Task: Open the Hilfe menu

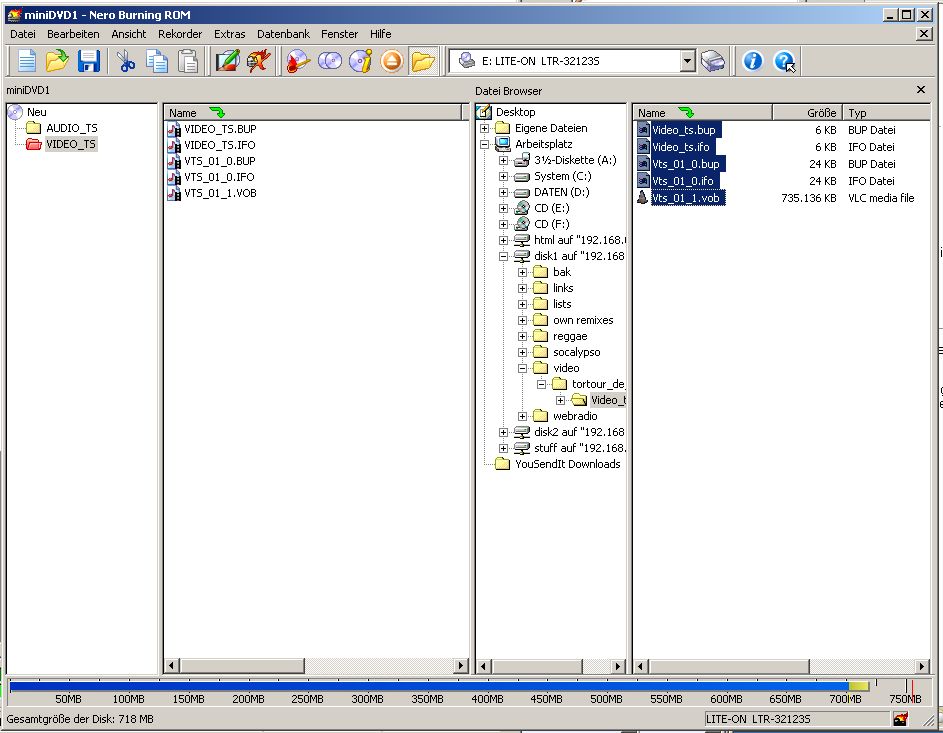Action: point(381,34)
